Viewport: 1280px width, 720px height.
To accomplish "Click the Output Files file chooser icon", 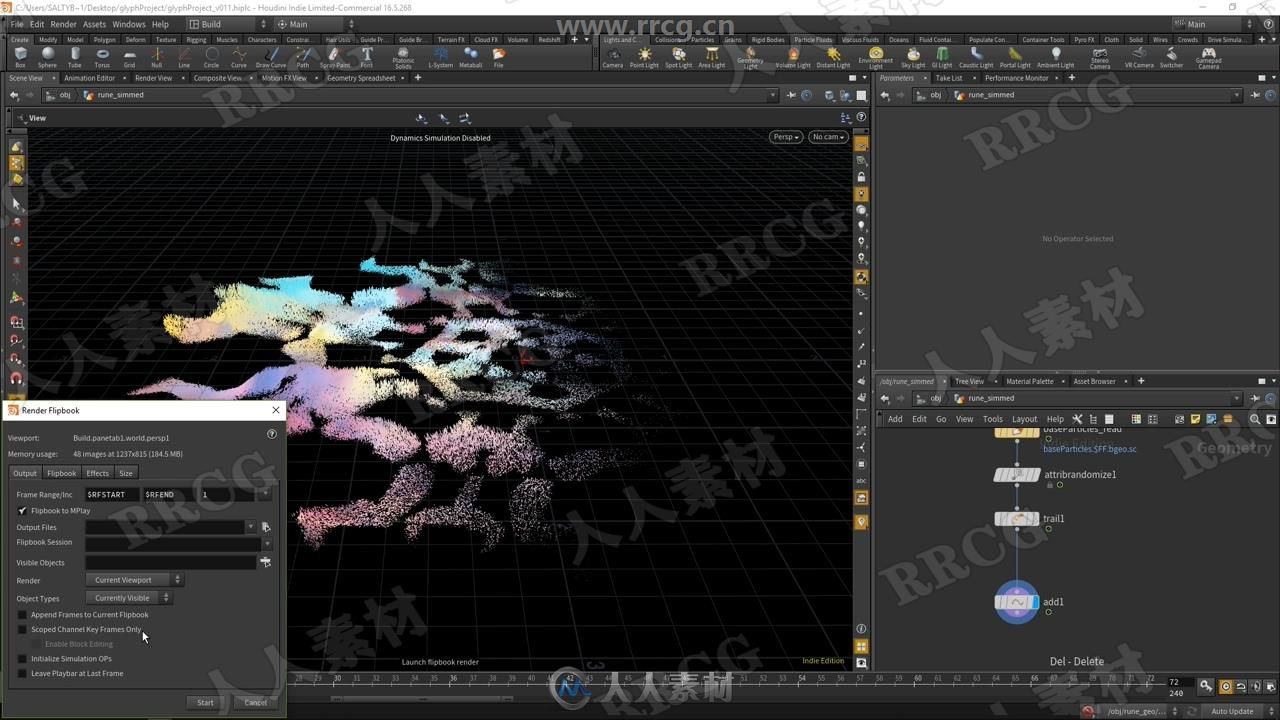I will [266, 527].
